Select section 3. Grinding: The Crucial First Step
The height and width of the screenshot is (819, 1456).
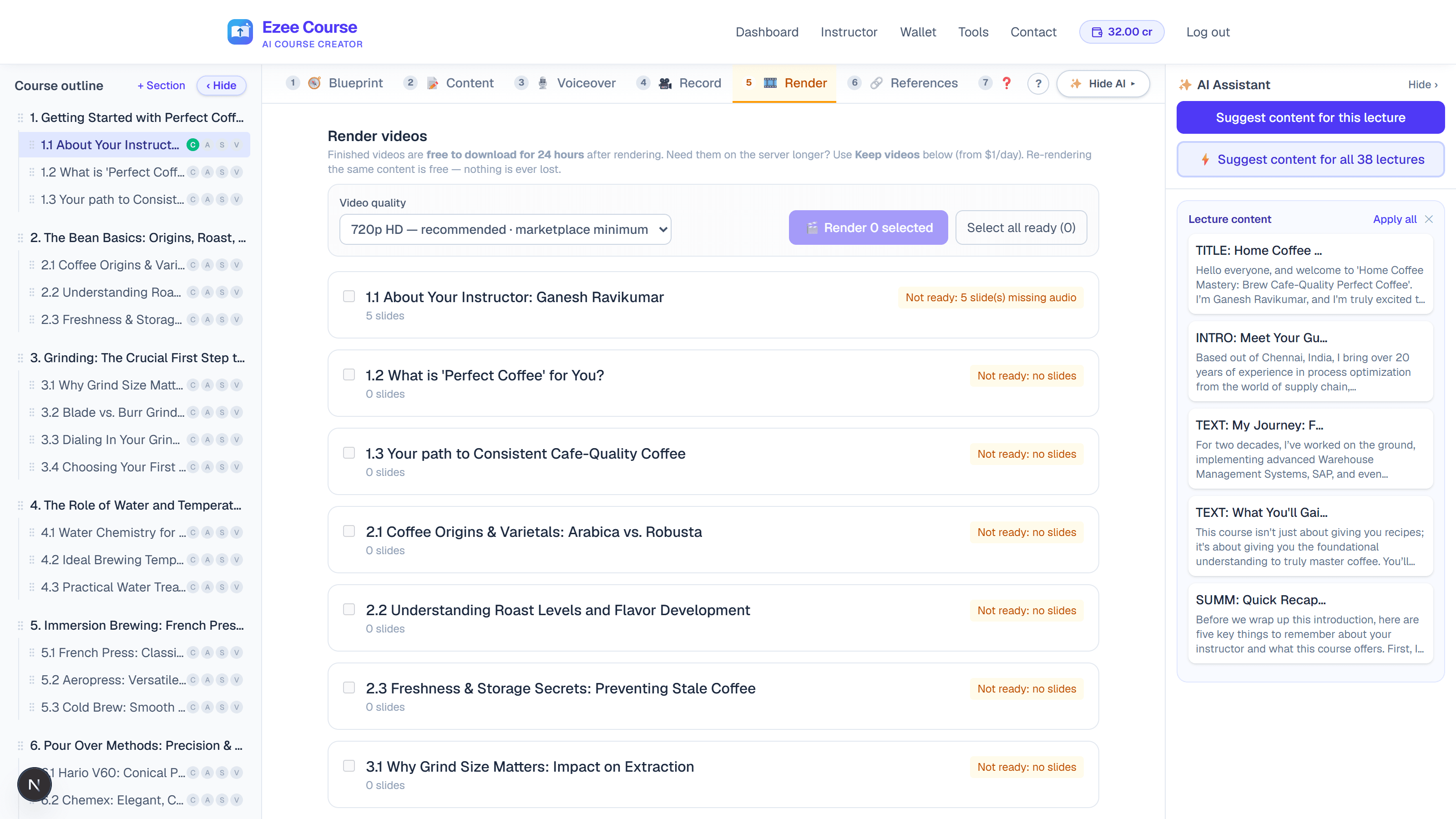(137, 358)
